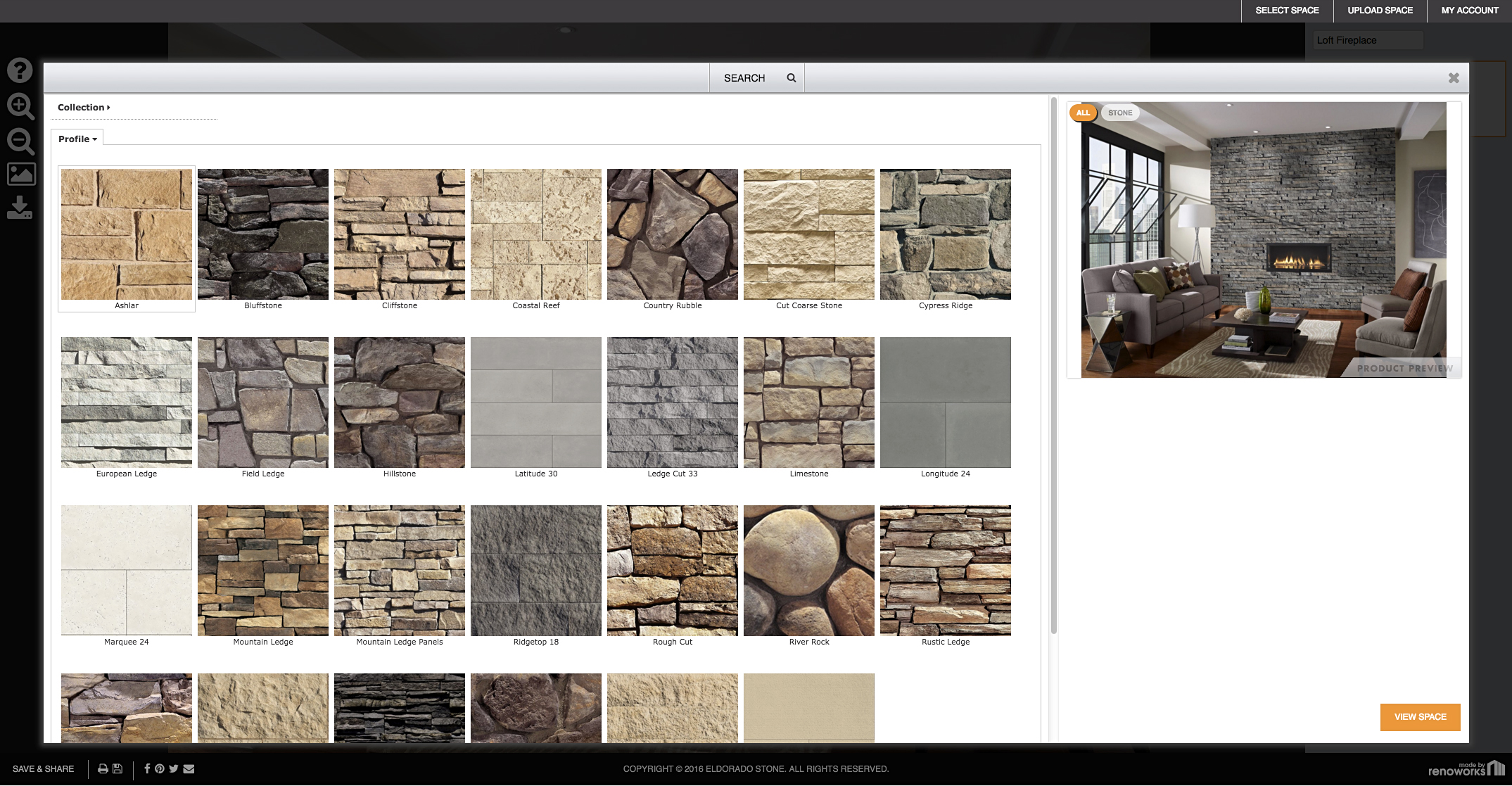Viewport: 1512px width, 786px height.
Task: Select the River Rock stone swatch
Action: 808,571
